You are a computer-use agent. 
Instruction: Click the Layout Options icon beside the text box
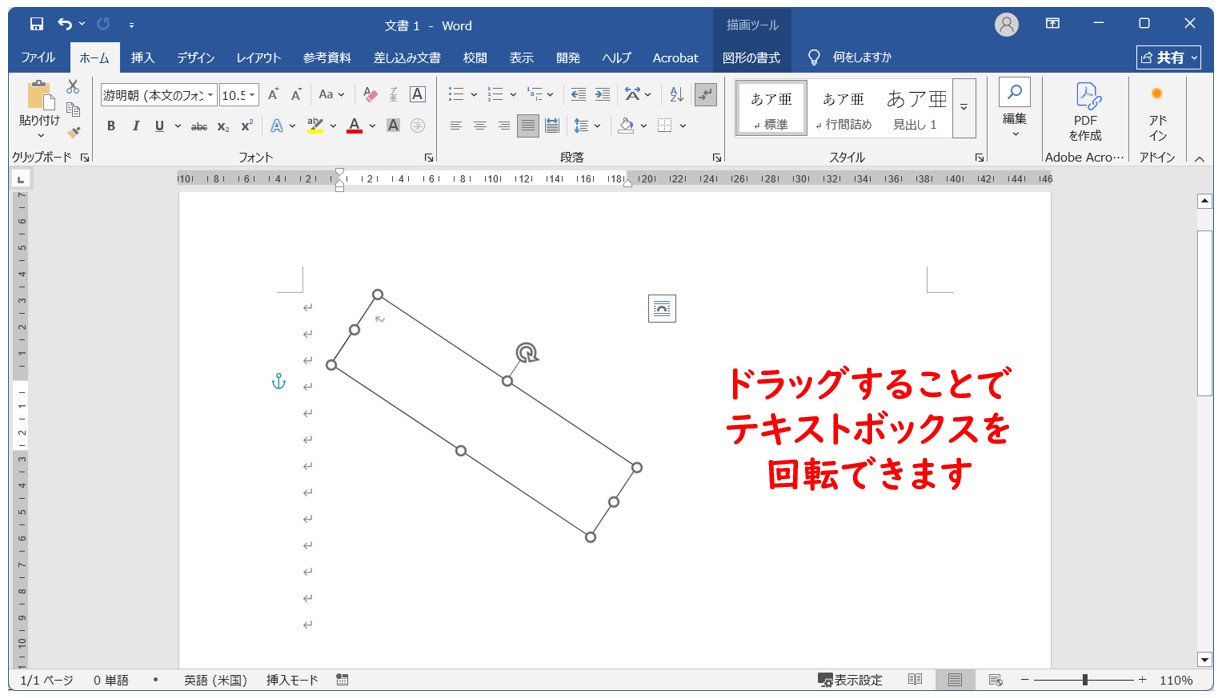(x=662, y=309)
